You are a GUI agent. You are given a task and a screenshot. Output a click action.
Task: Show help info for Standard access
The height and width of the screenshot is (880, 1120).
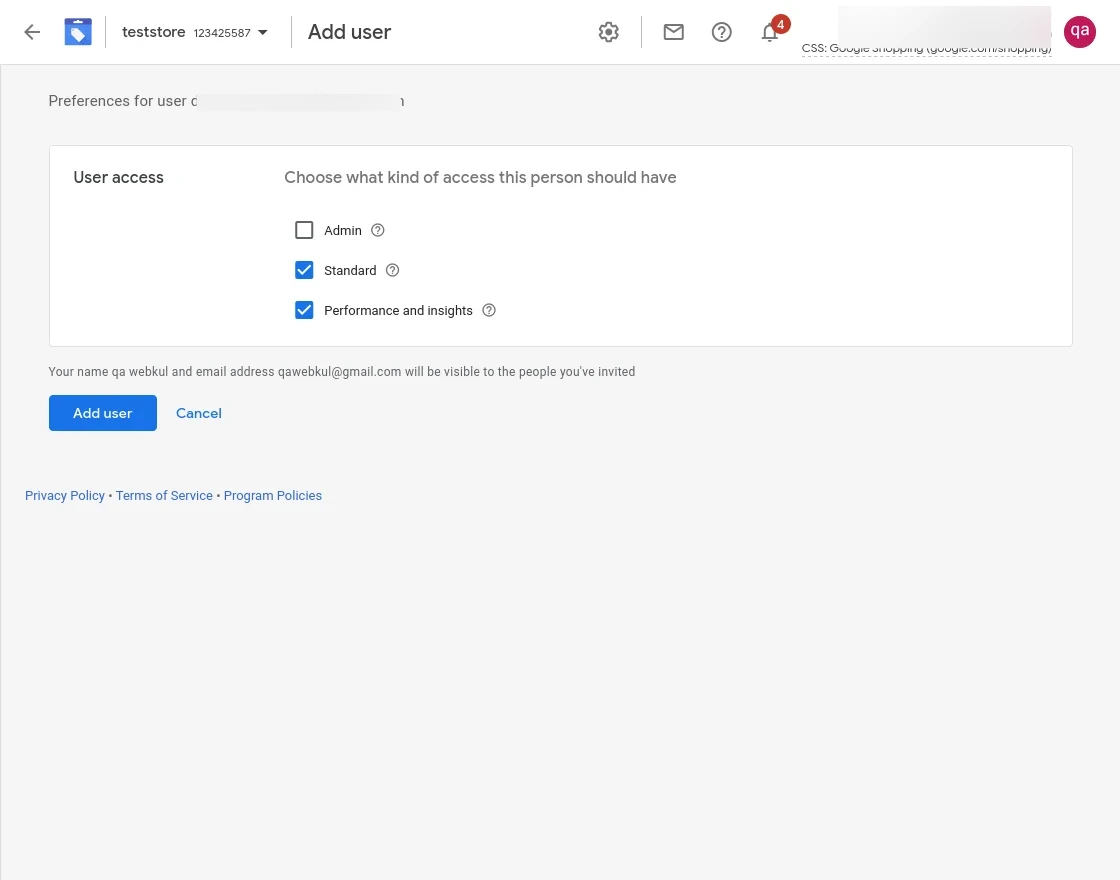click(x=393, y=270)
